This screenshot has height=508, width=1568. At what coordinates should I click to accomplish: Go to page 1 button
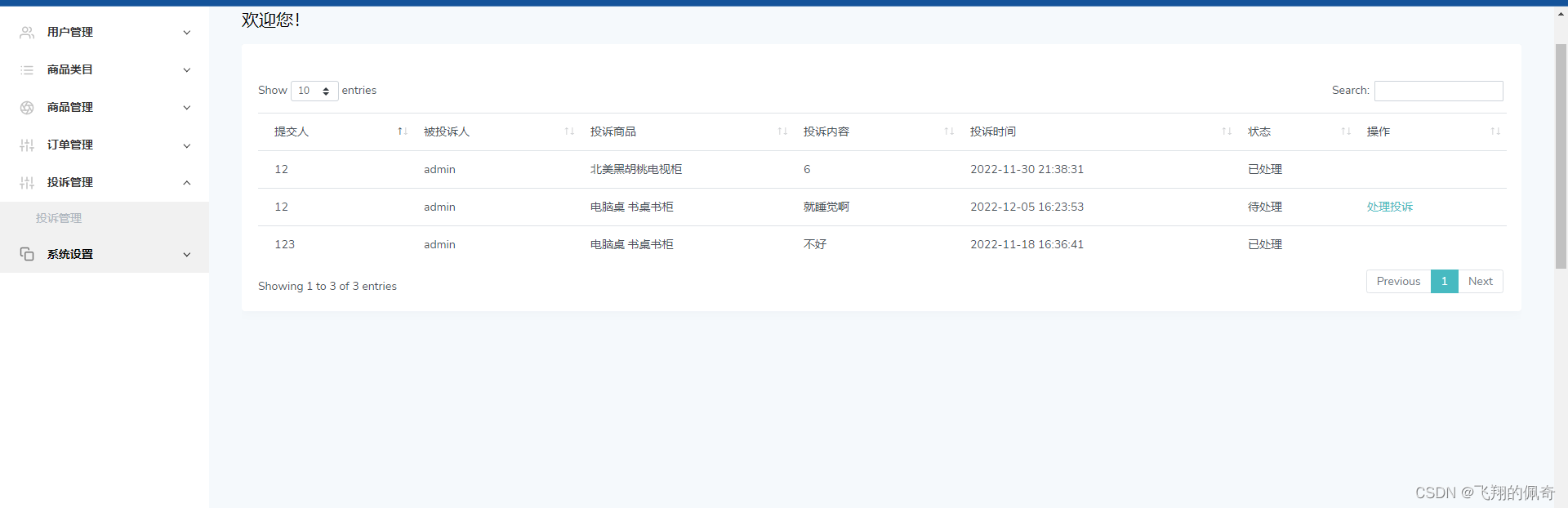point(1444,281)
